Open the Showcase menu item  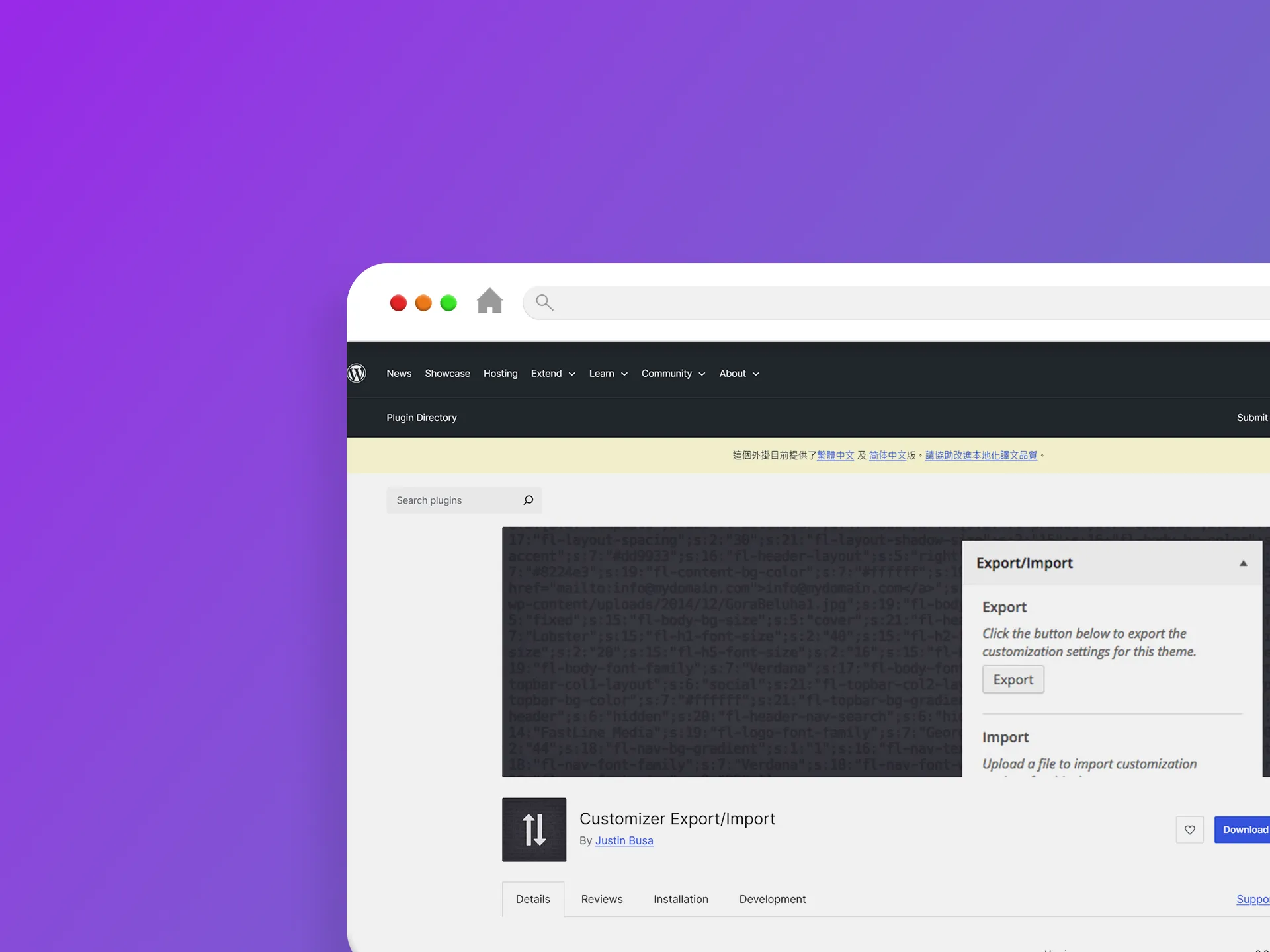447,374
